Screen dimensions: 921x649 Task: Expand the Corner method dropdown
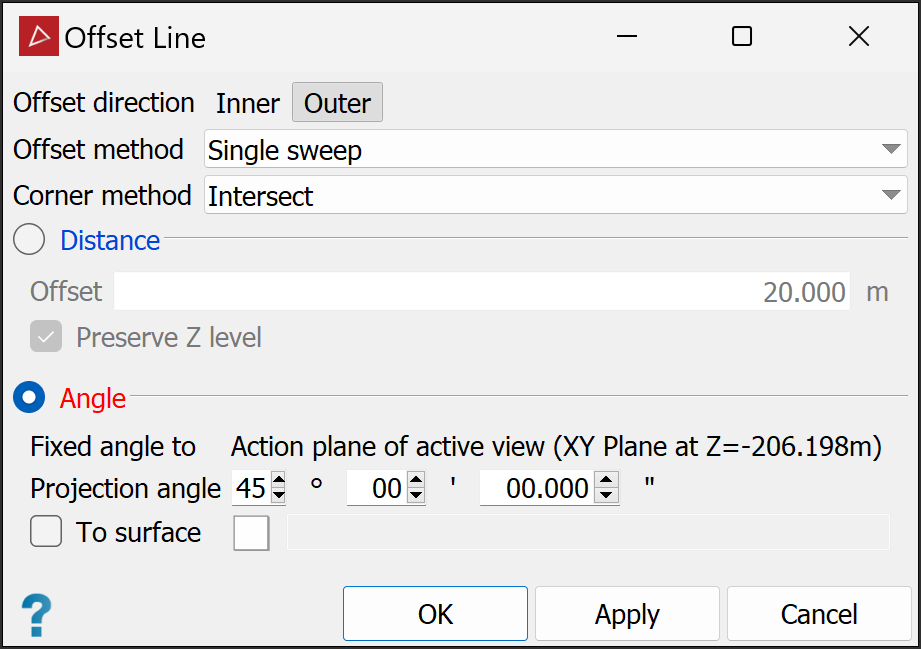point(555,196)
